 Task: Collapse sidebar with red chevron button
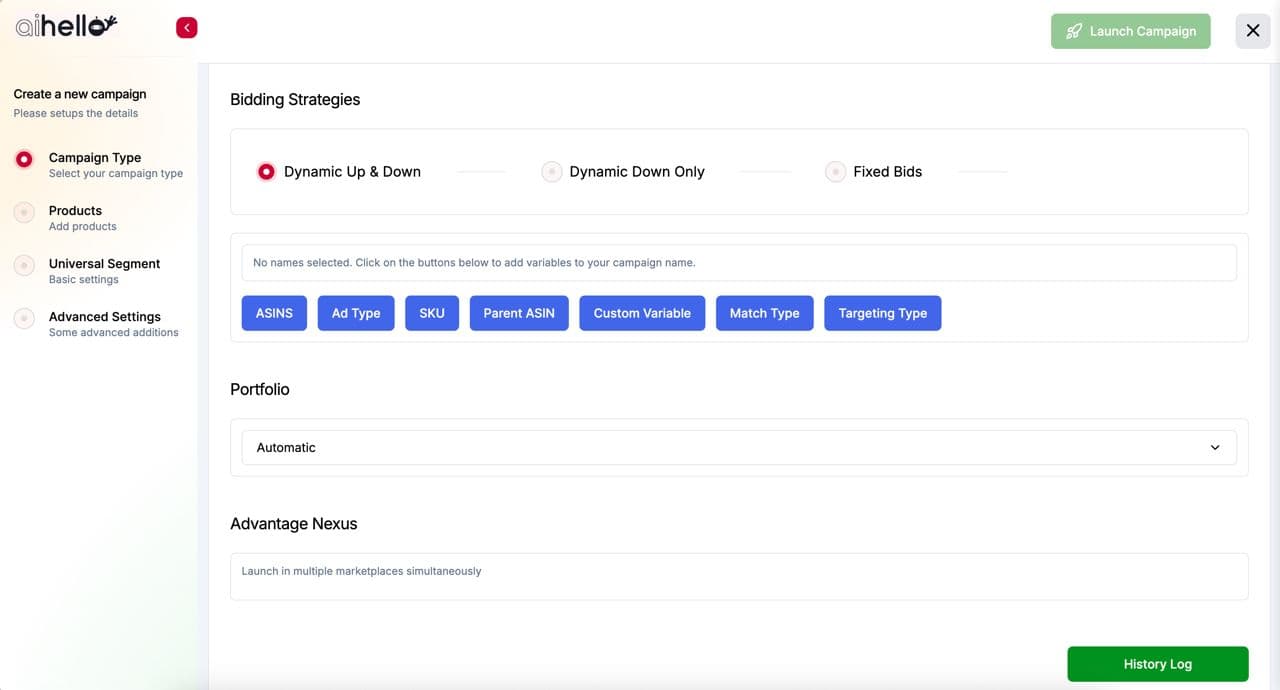point(186,28)
